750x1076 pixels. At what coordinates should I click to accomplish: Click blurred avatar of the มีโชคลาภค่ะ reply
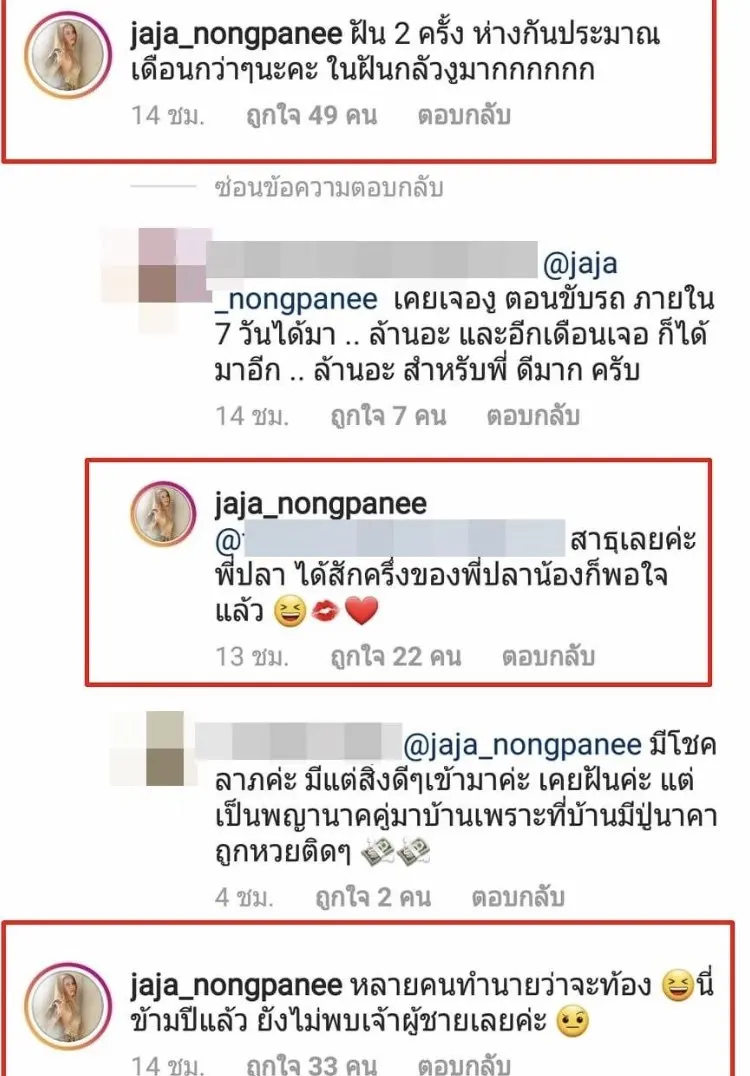click(165, 748)
